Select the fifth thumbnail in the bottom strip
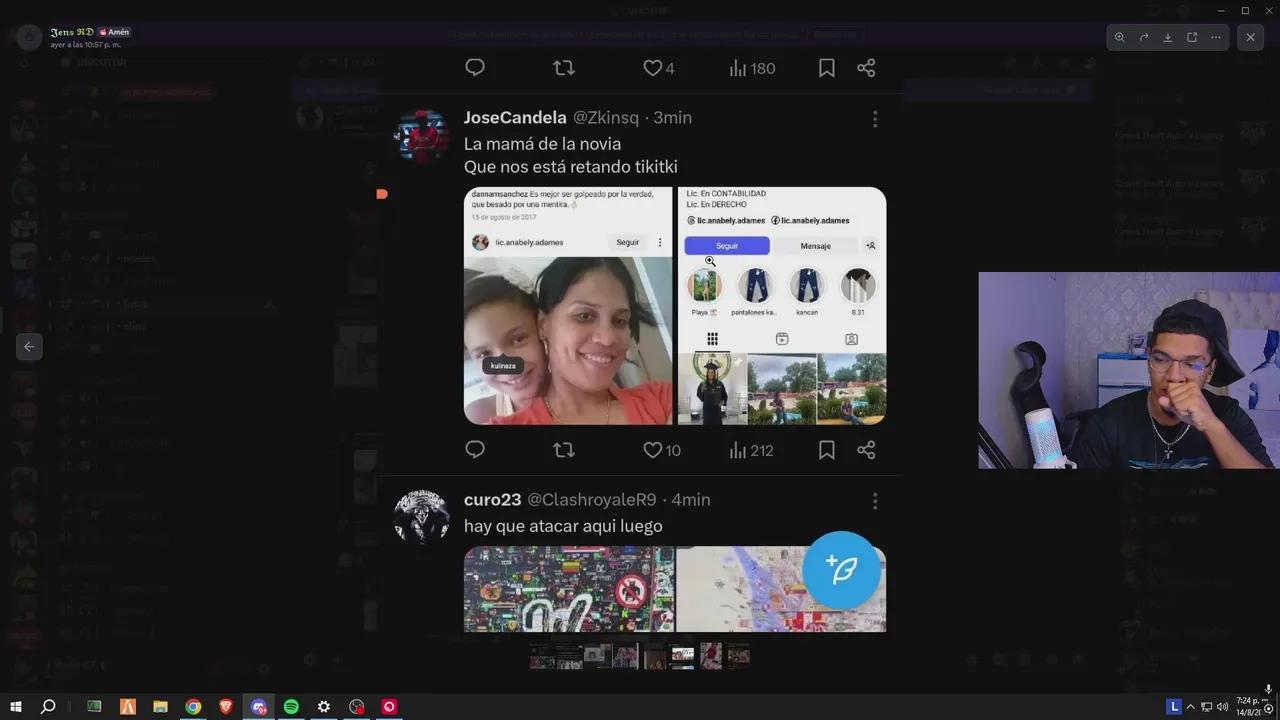The width and height of the screenshot is (1280, 720). [654, 656]
